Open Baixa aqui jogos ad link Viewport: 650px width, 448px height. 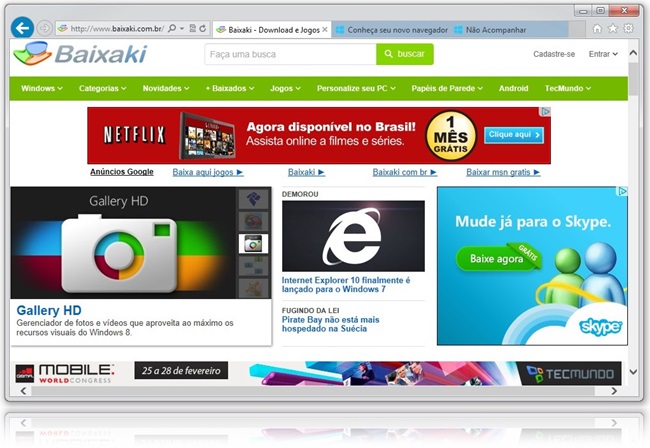tap(208, 172)
